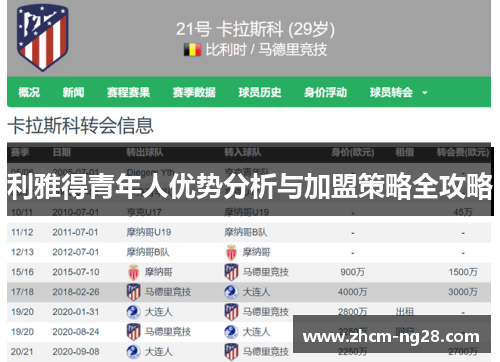This screenshot has height=362, width=500.
Task: Click 大连人 in the 2018-02-26 row
Action: [256, 292]
